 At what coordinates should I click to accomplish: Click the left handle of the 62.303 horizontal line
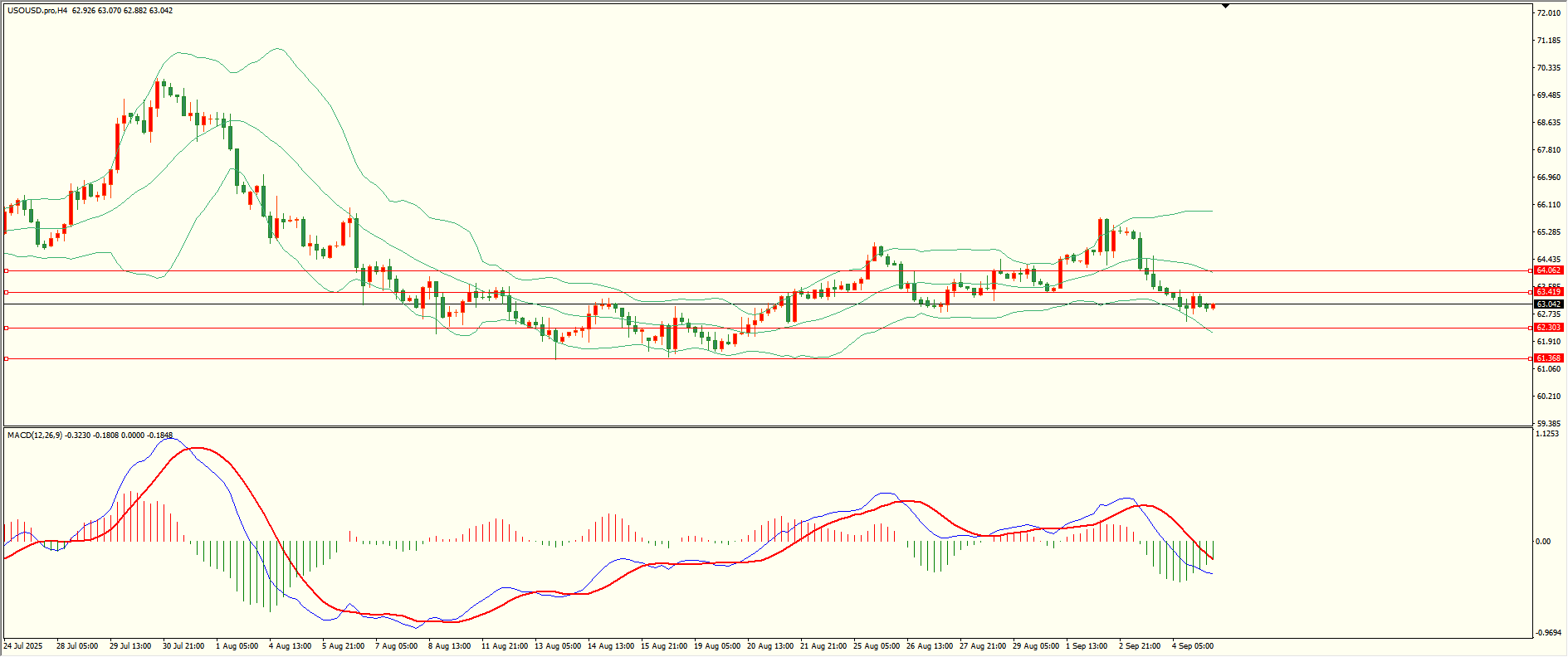coord(7,328)
